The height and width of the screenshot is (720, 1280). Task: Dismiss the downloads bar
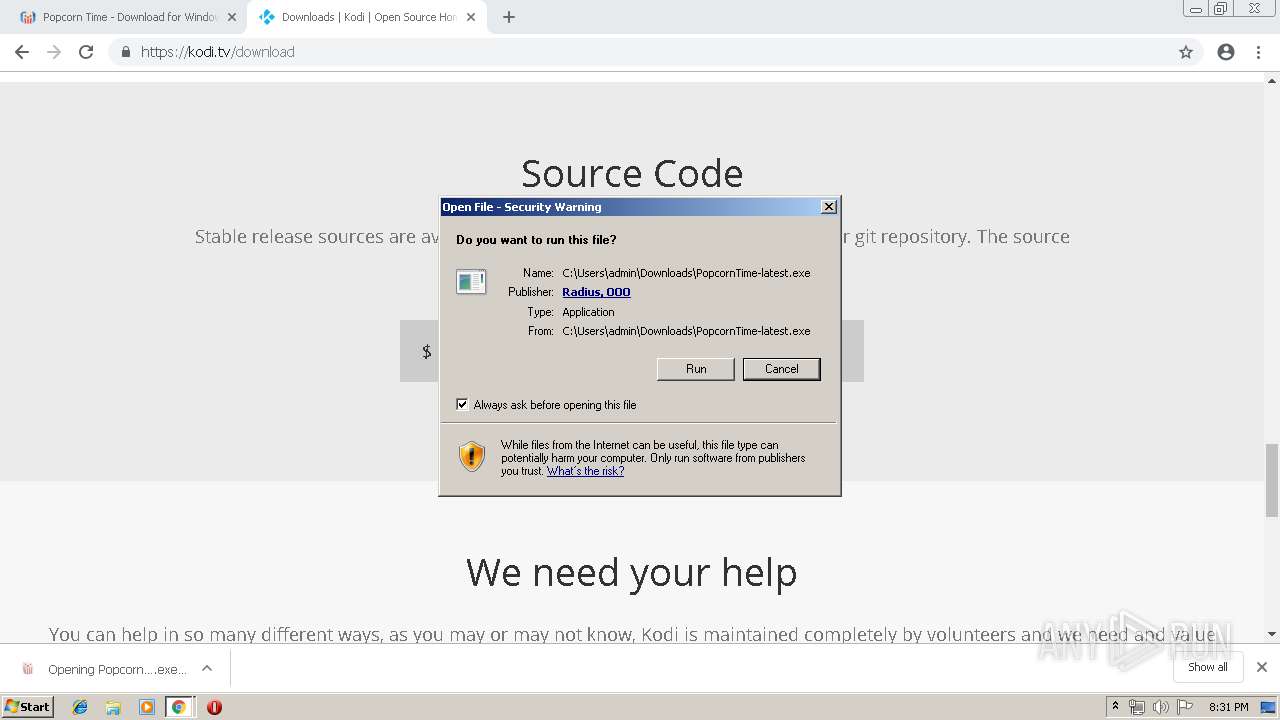(x=1262, y=667)
